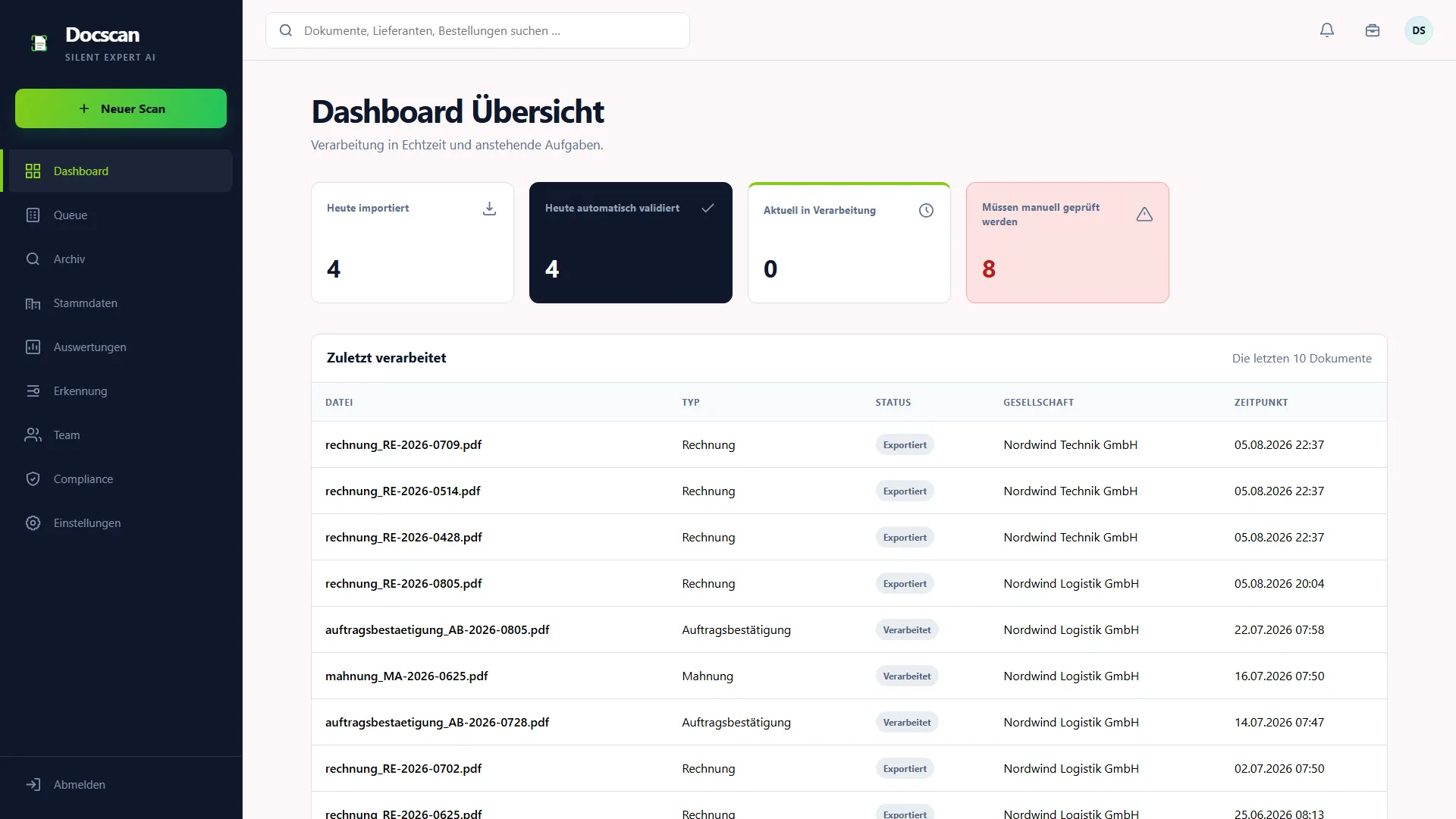Click the Exportiert badge for rechnung_RE-2026-0709.pdf
The image size is (1456, 819).
tap(905, 445)
